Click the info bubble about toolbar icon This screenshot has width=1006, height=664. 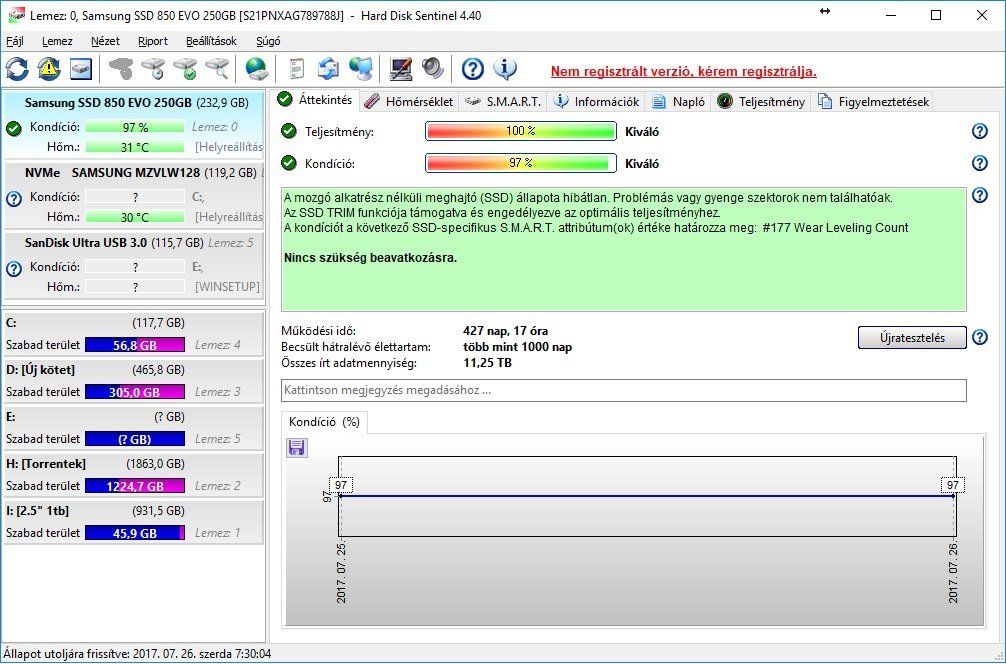coord(505,69)
